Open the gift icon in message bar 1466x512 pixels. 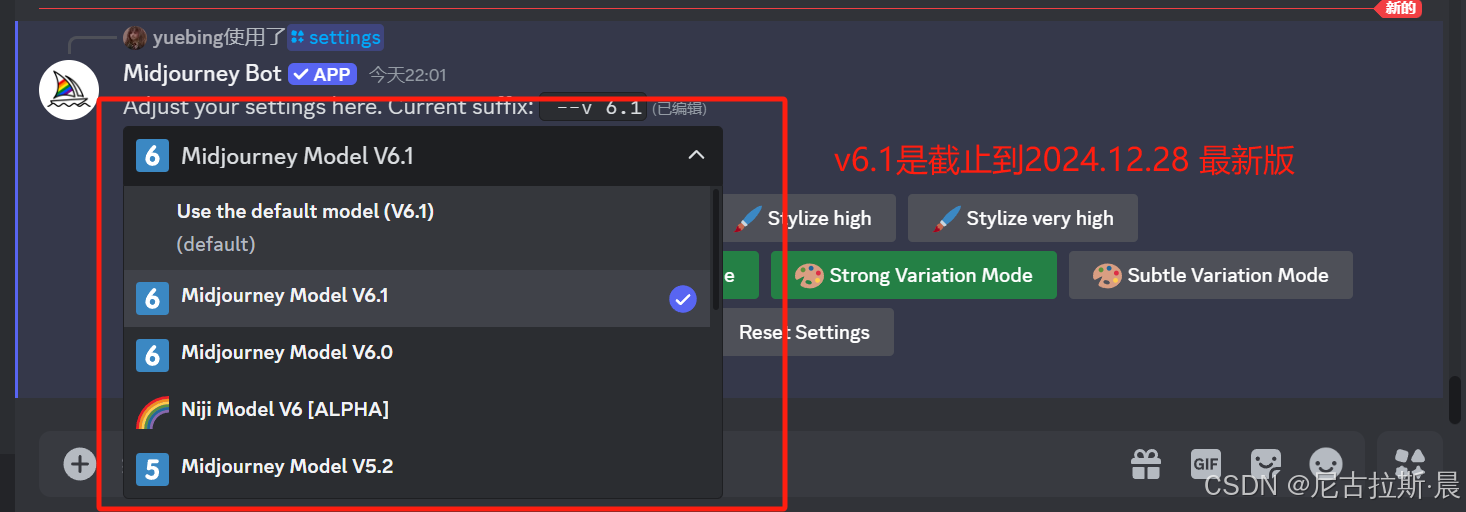1146,463
